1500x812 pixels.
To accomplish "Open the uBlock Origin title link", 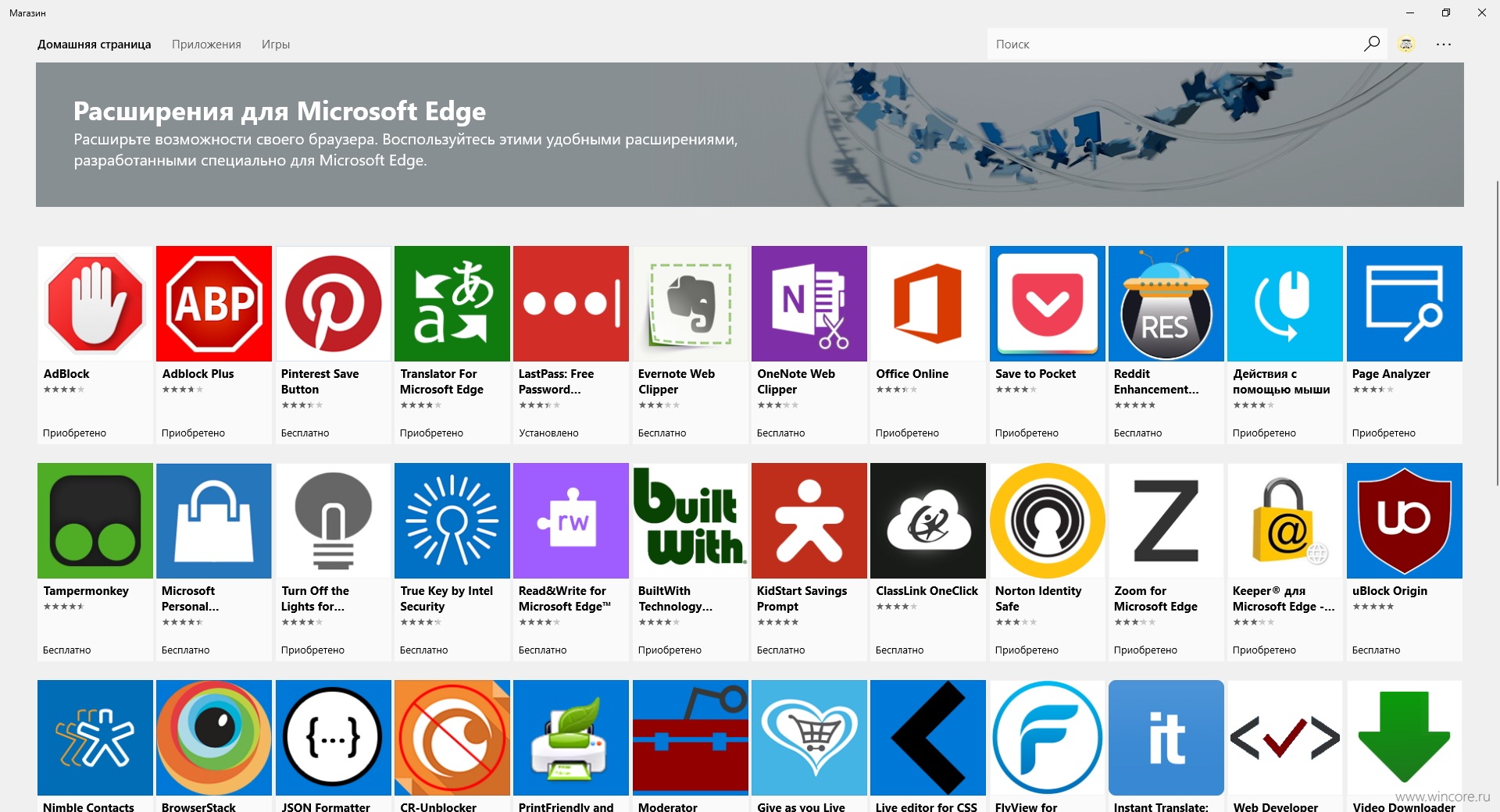I will pos(1390,591).
